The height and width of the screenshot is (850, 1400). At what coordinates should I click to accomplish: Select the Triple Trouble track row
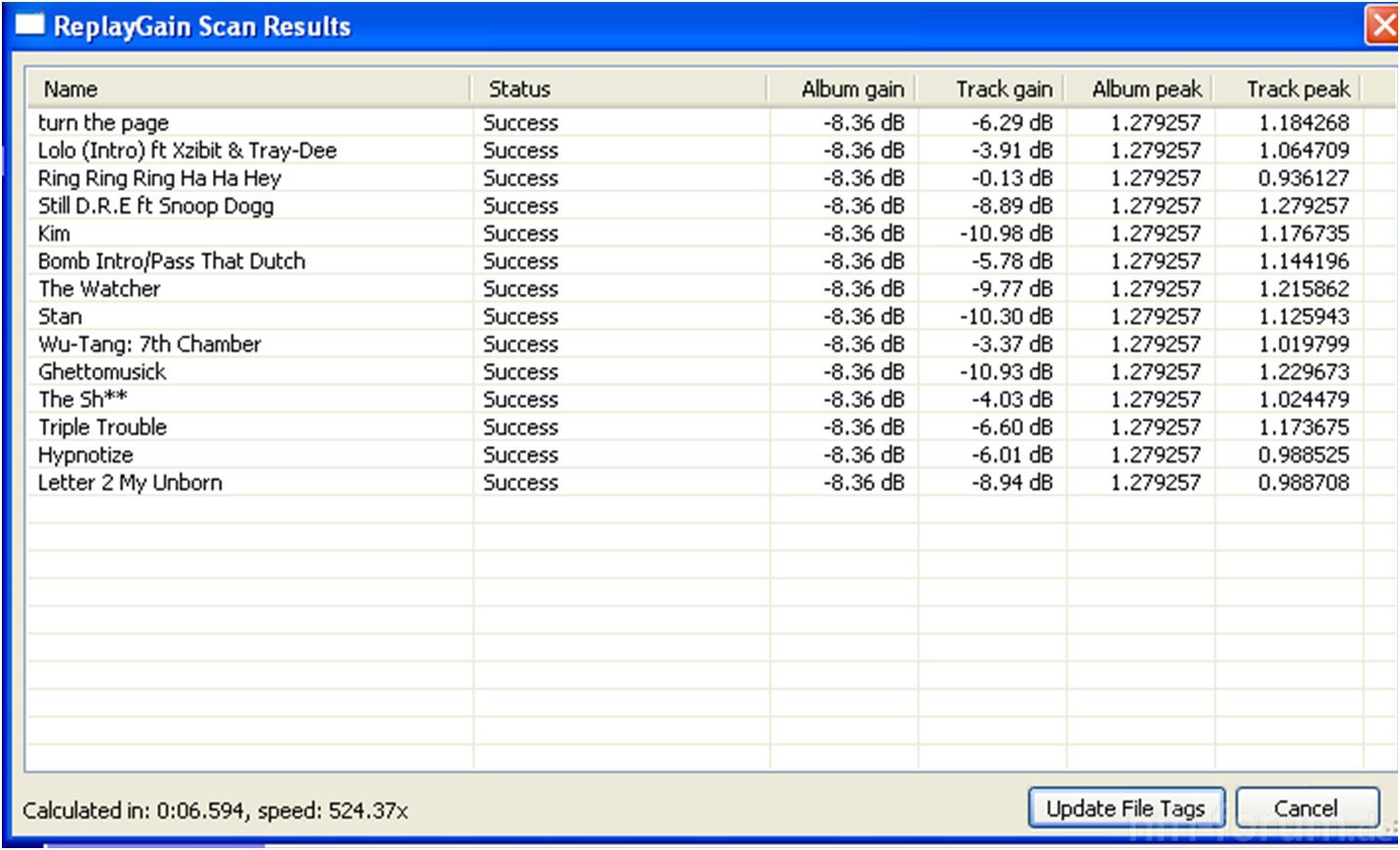point(103,427)
